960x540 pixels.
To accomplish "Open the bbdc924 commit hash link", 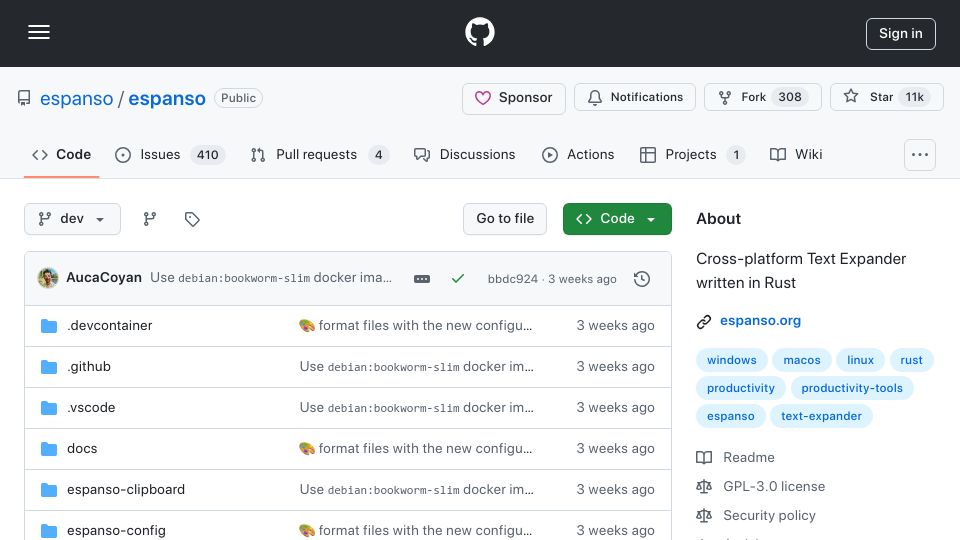I will pyautogui.click(x=512, y=279).
